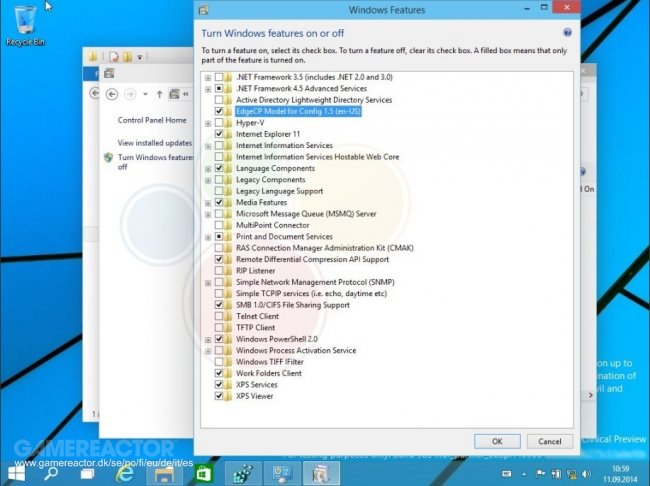Open Search from the taskbar

(x=51, y=472)
